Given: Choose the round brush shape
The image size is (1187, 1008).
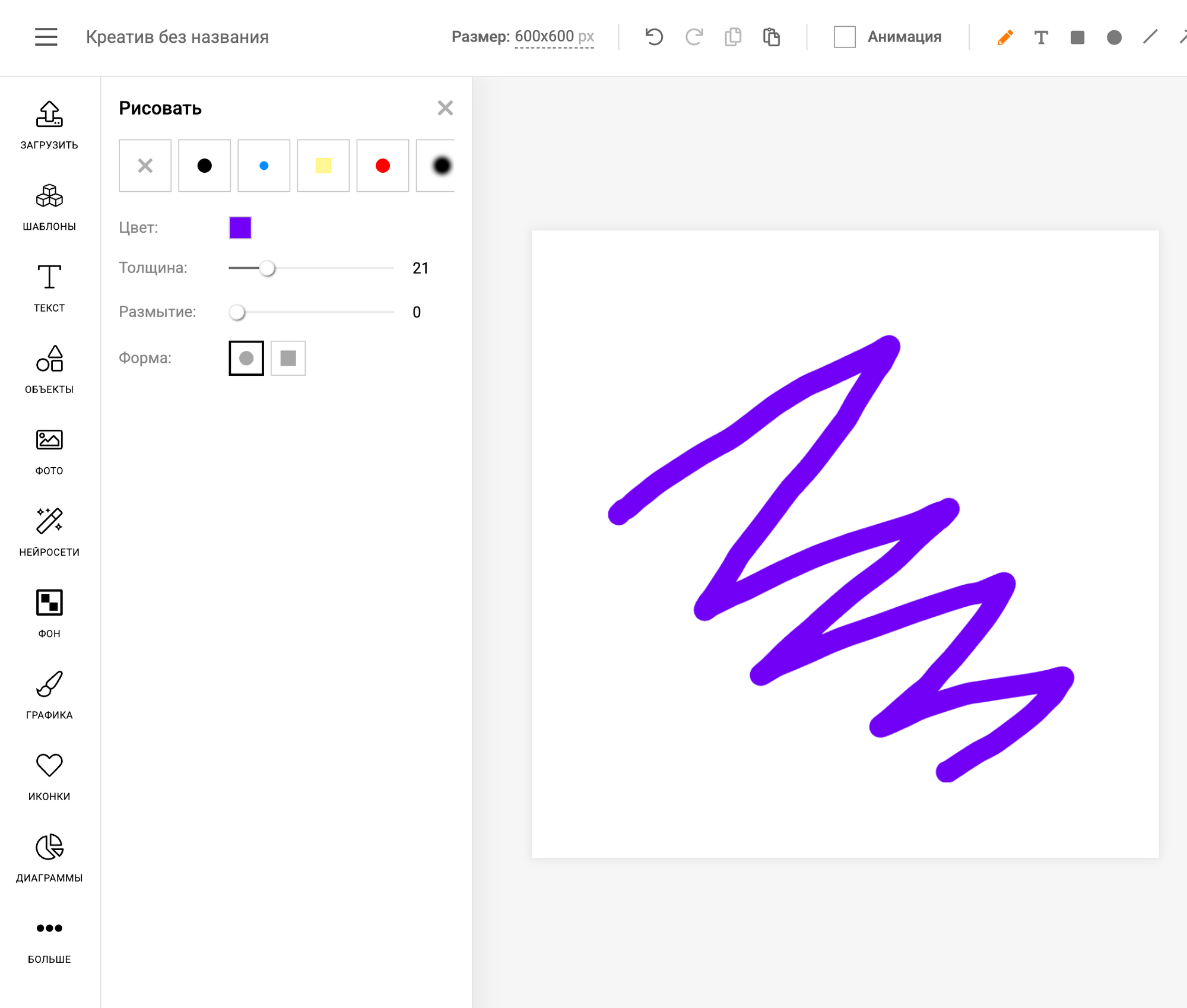Looking at the screenshot, I should 246,358.
